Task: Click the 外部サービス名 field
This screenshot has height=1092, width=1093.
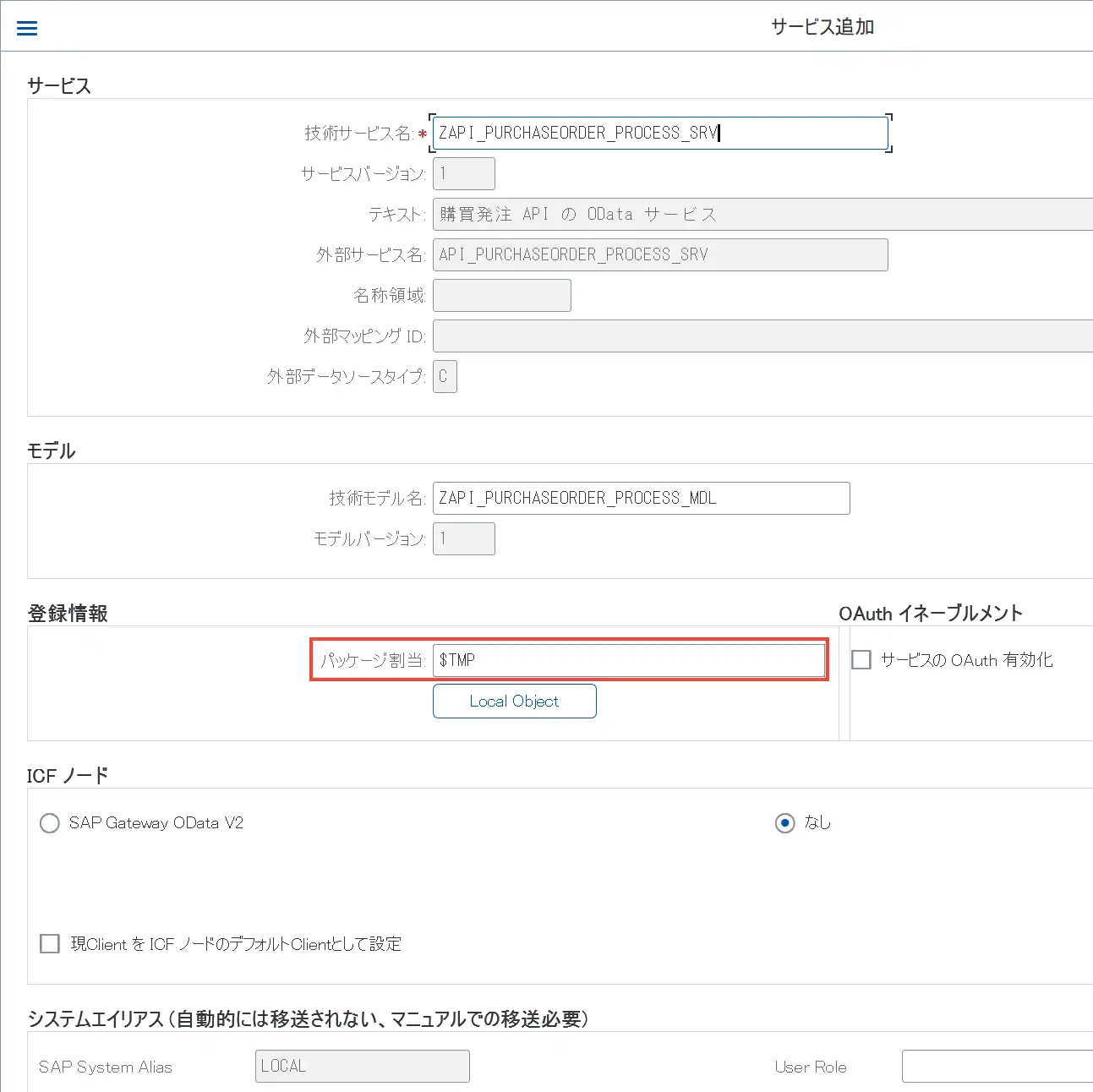Action: tap(659, 254)
